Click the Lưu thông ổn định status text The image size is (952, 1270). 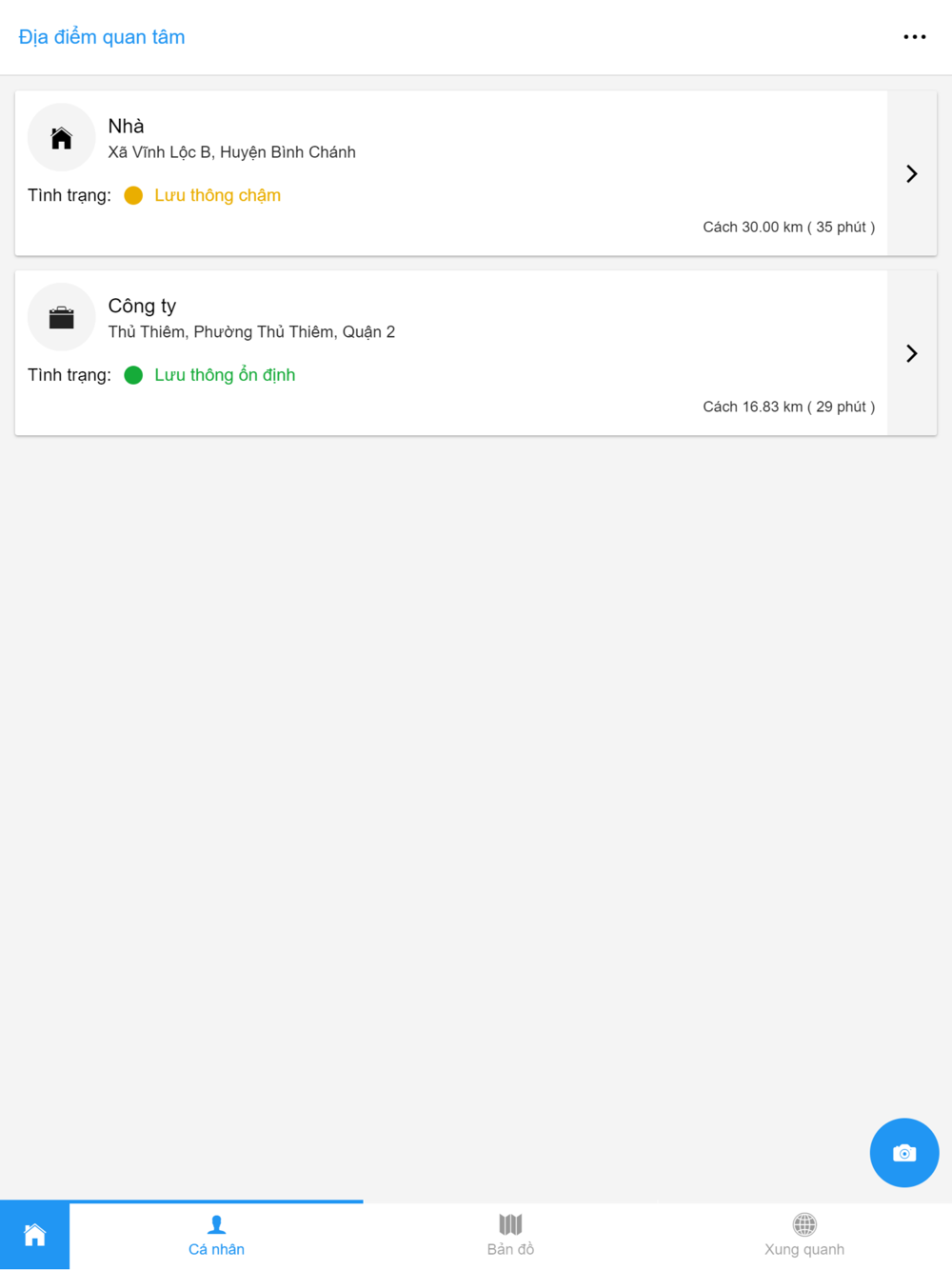225,375
